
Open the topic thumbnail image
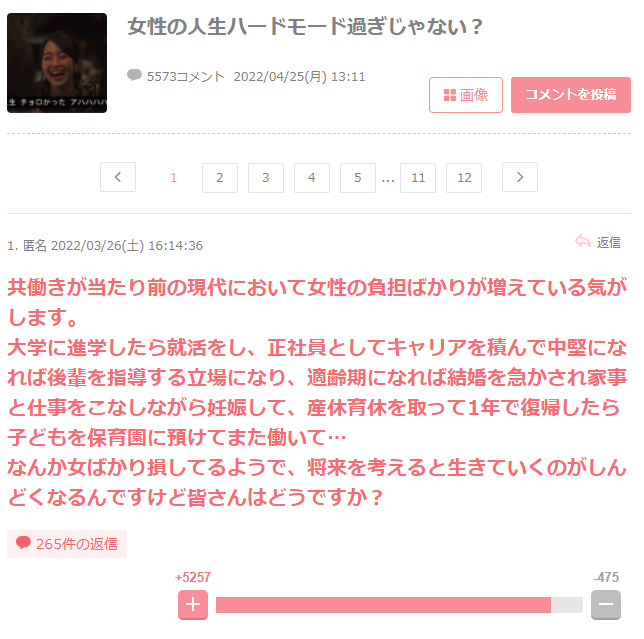pyautogui.click(x=57, y=63)
